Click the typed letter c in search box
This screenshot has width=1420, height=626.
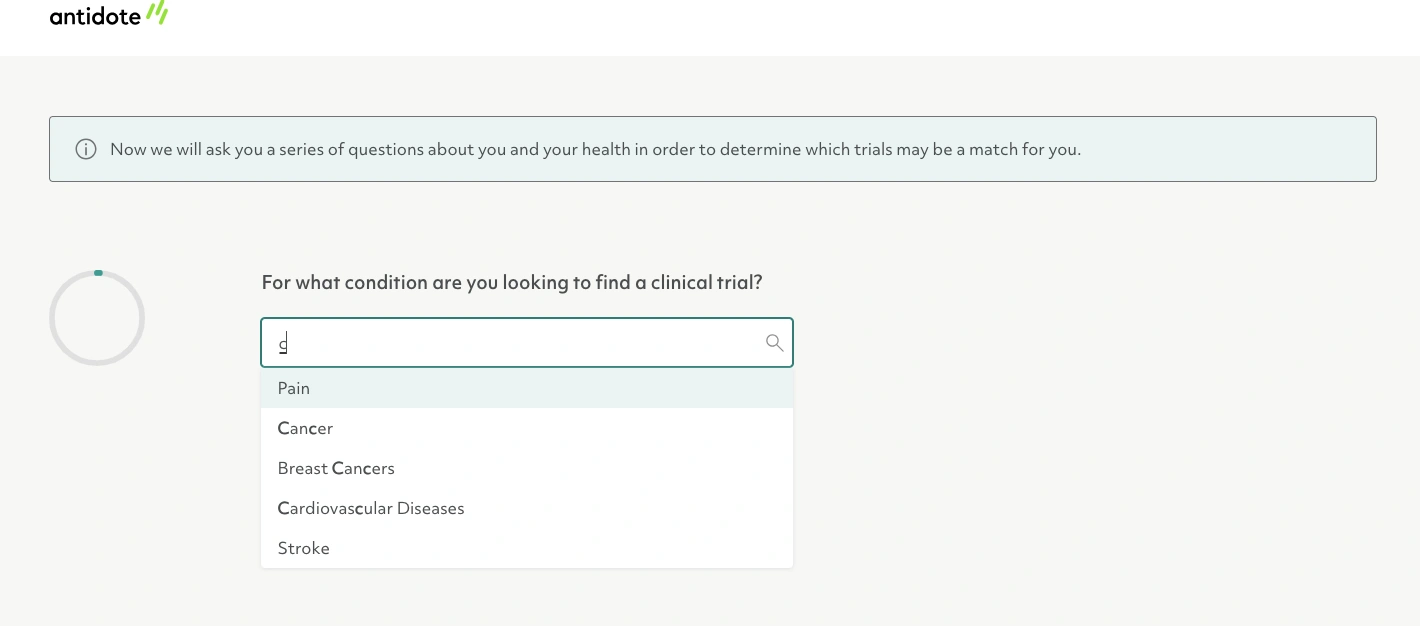click(x=283, y=344)
